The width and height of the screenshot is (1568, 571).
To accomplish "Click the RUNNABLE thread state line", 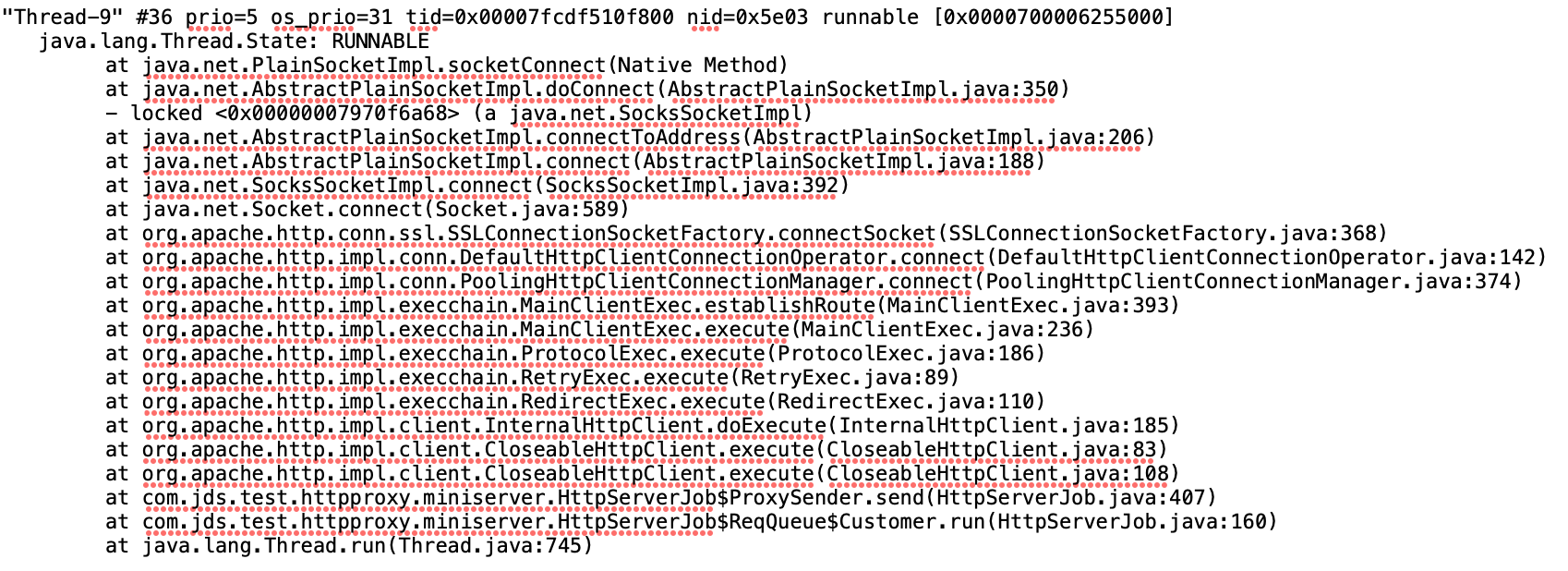I will [x=234, y=42].
